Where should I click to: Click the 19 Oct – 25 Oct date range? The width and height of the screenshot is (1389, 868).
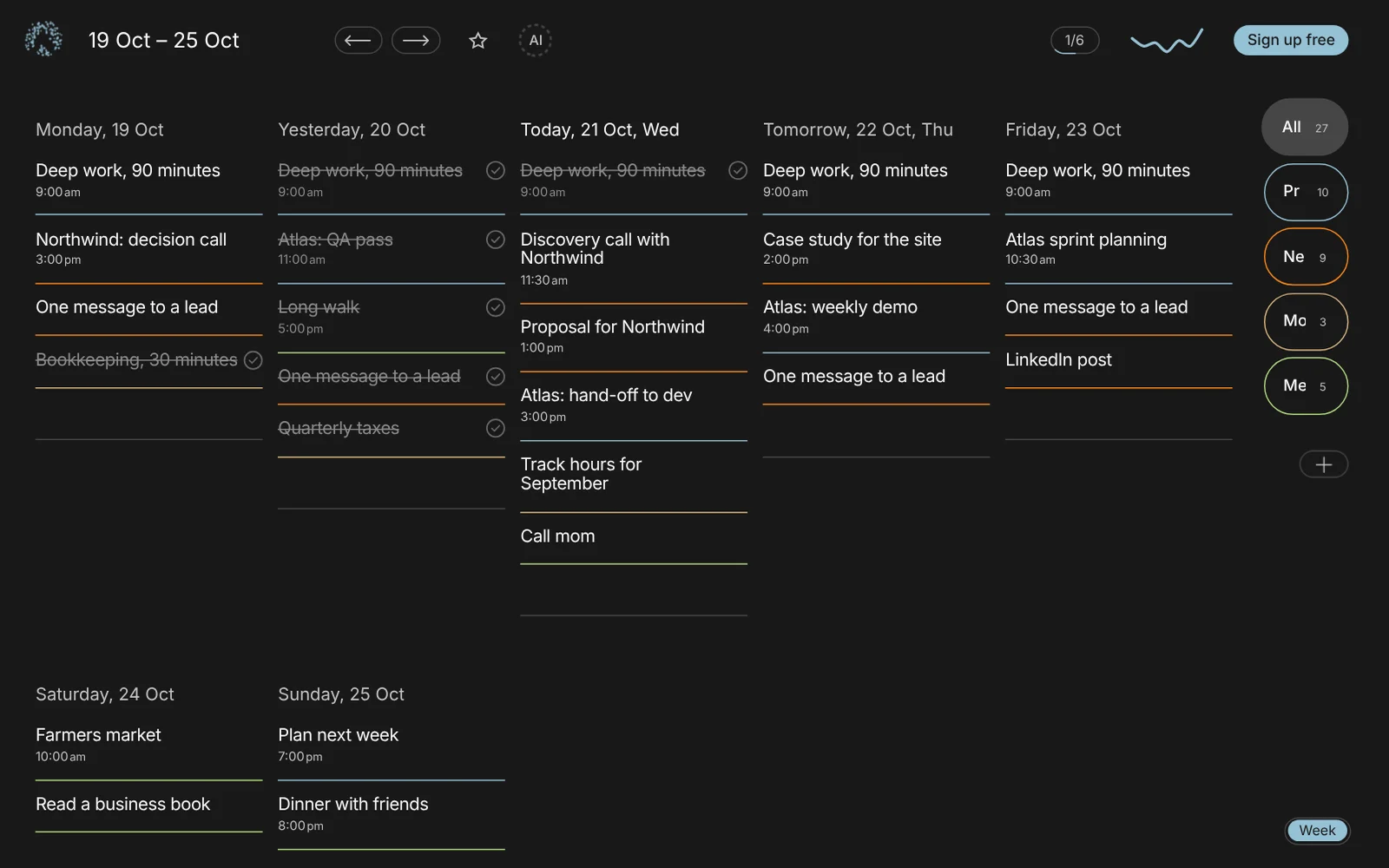pos(163,40)
